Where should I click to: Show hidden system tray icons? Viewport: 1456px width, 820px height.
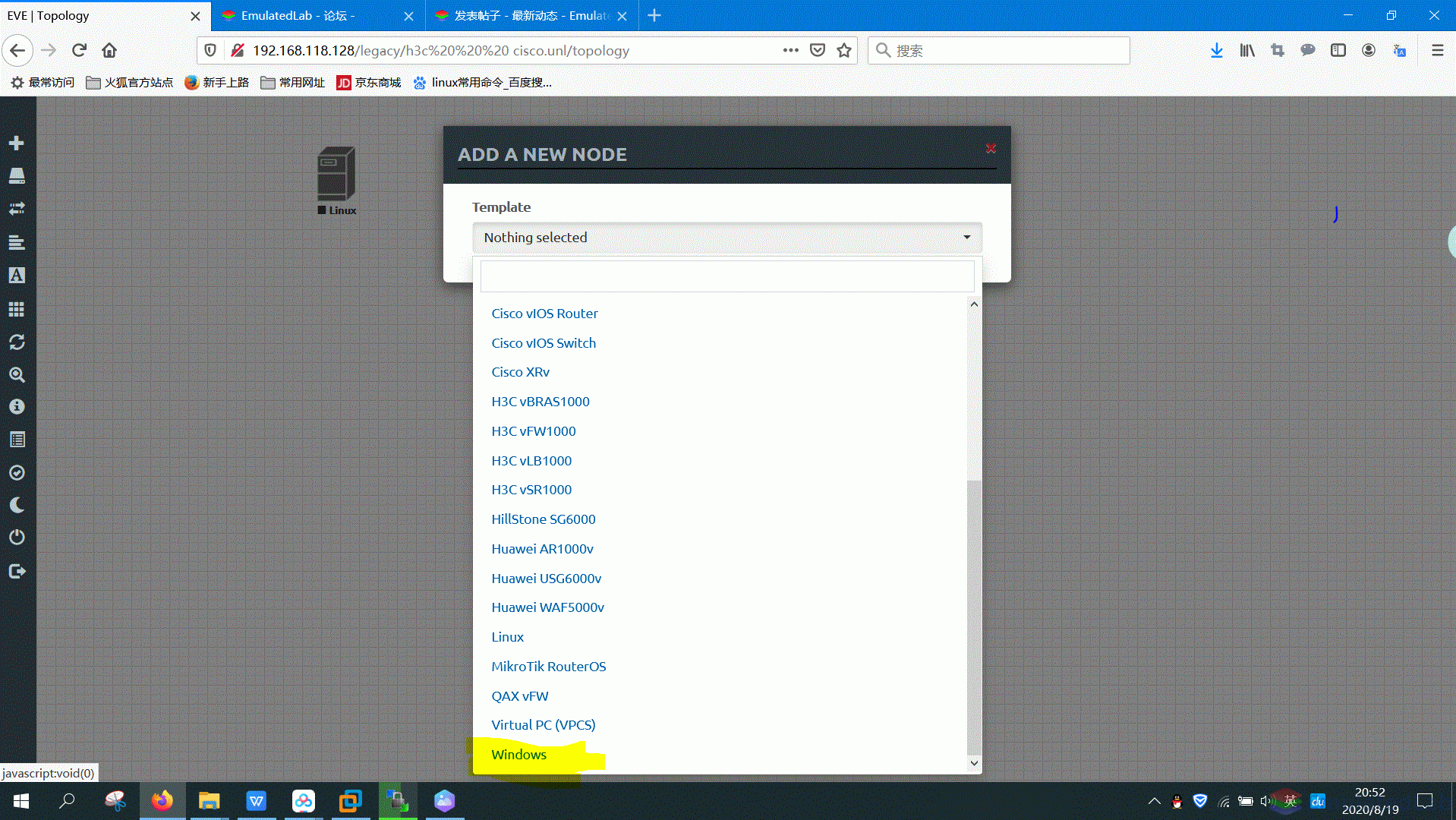[1154, 801]
